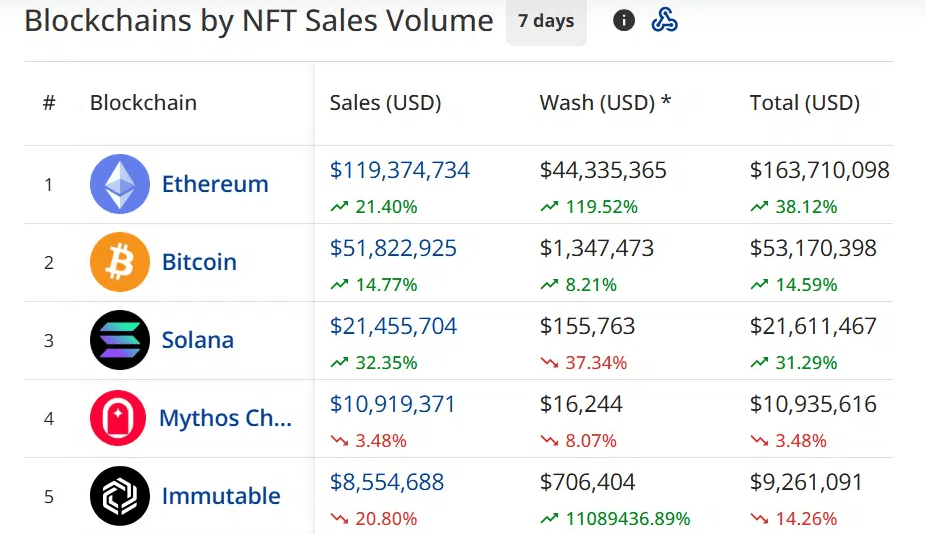
Task: Select Solana total $21,611,467
Action: (x=813, y=326)
